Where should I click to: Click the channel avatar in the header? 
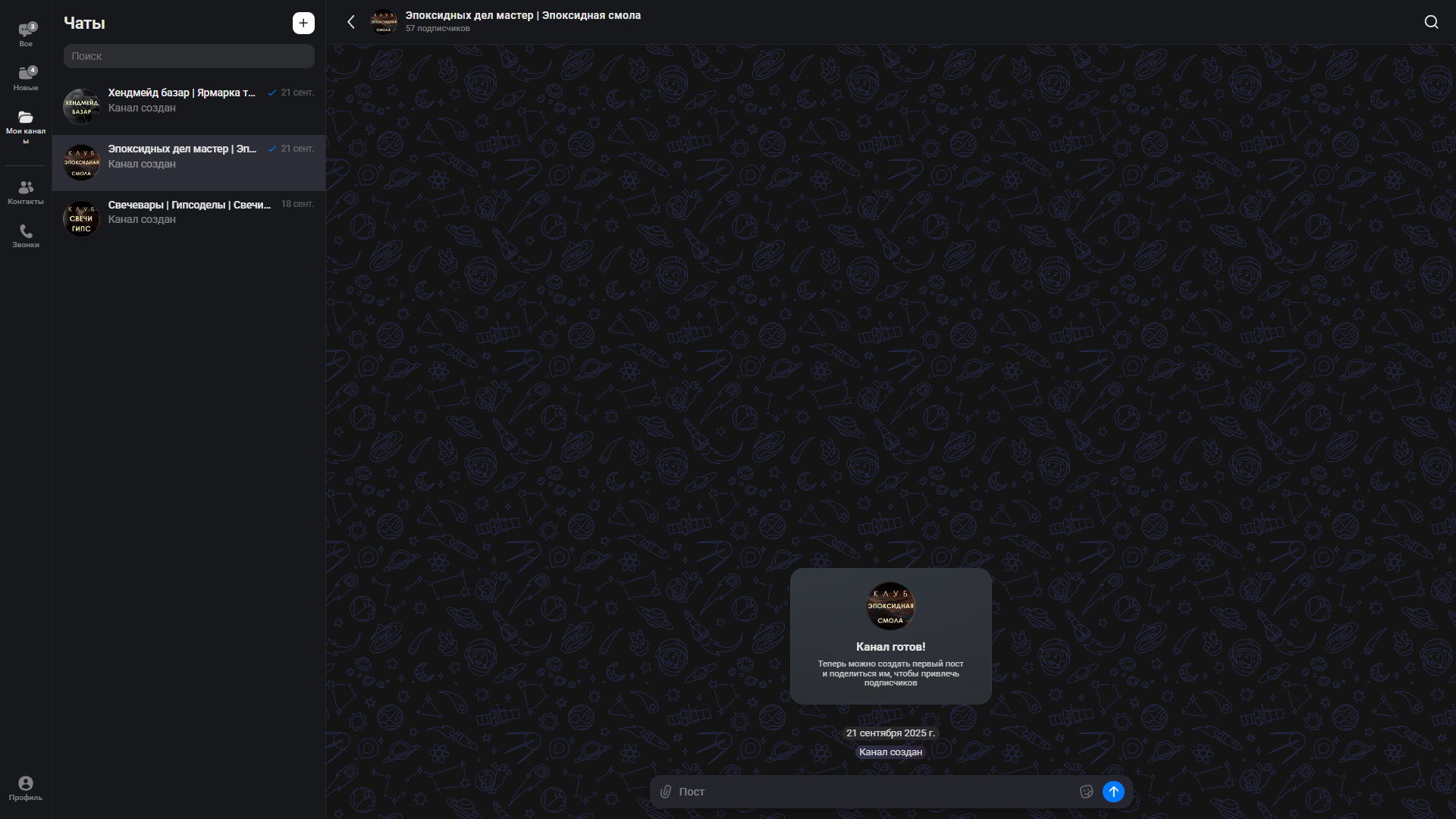tap(384, 22)
